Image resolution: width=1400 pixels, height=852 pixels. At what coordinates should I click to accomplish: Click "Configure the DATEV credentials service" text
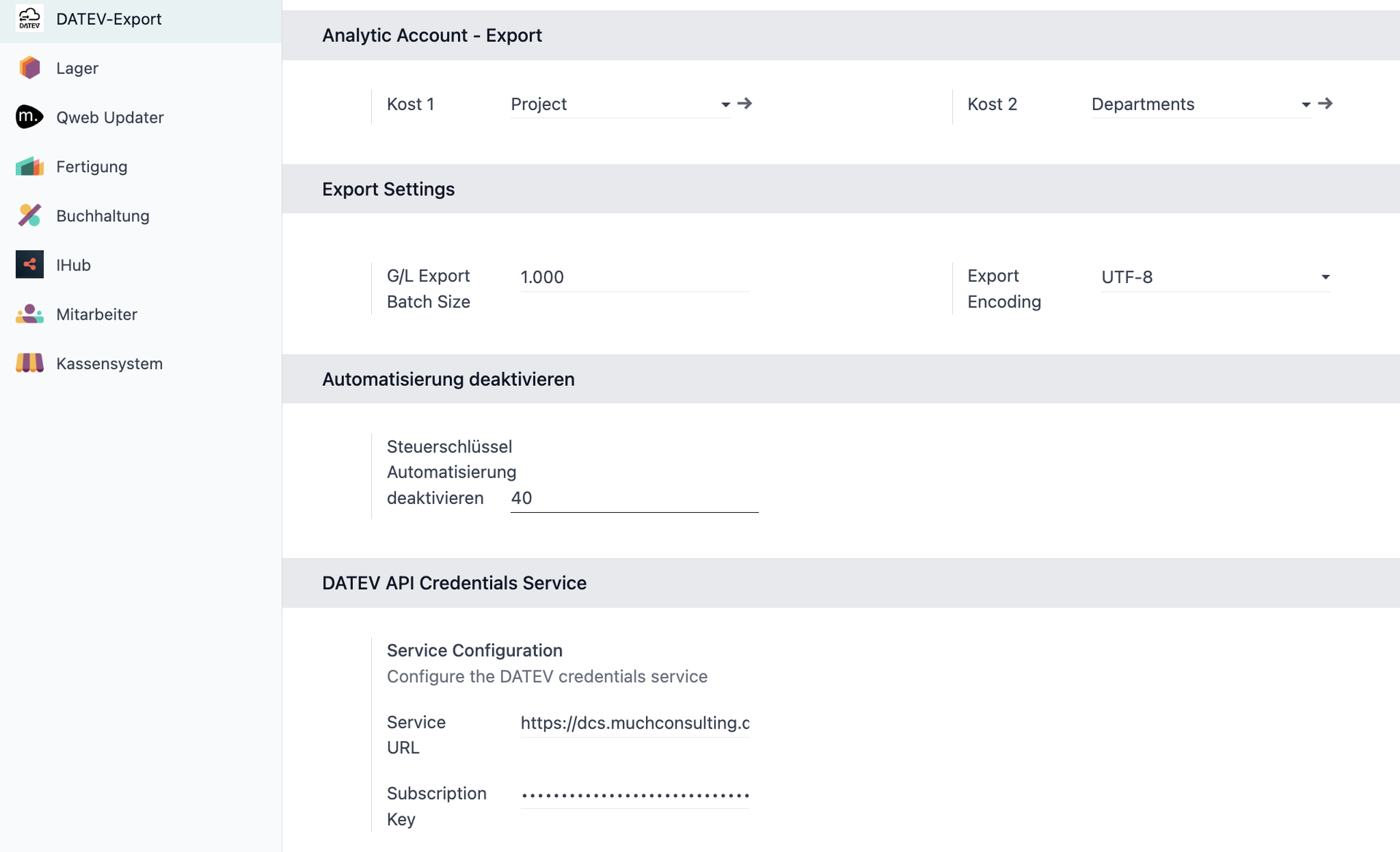(547, 676)
